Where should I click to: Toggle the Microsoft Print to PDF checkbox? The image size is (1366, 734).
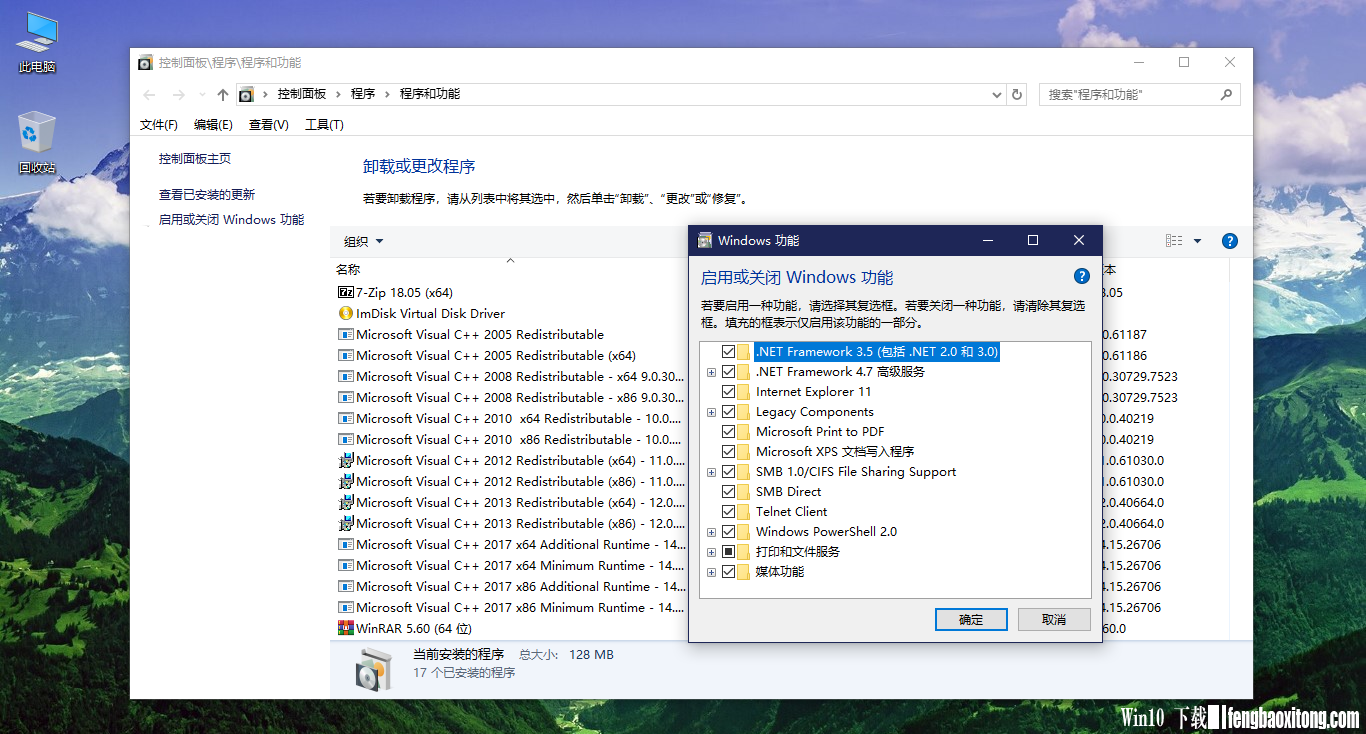pyautogui.click(x=729, y=432)
